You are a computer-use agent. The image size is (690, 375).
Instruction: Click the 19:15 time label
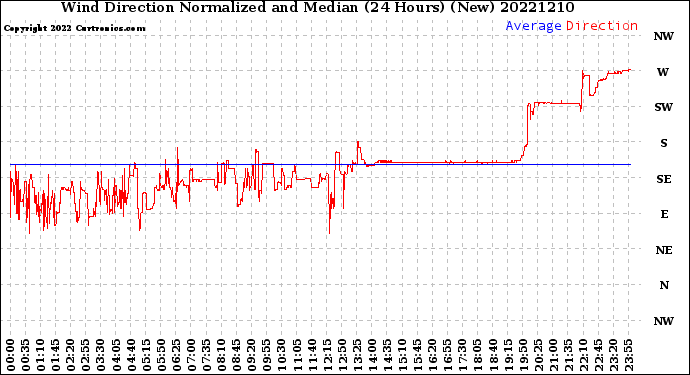508,356
